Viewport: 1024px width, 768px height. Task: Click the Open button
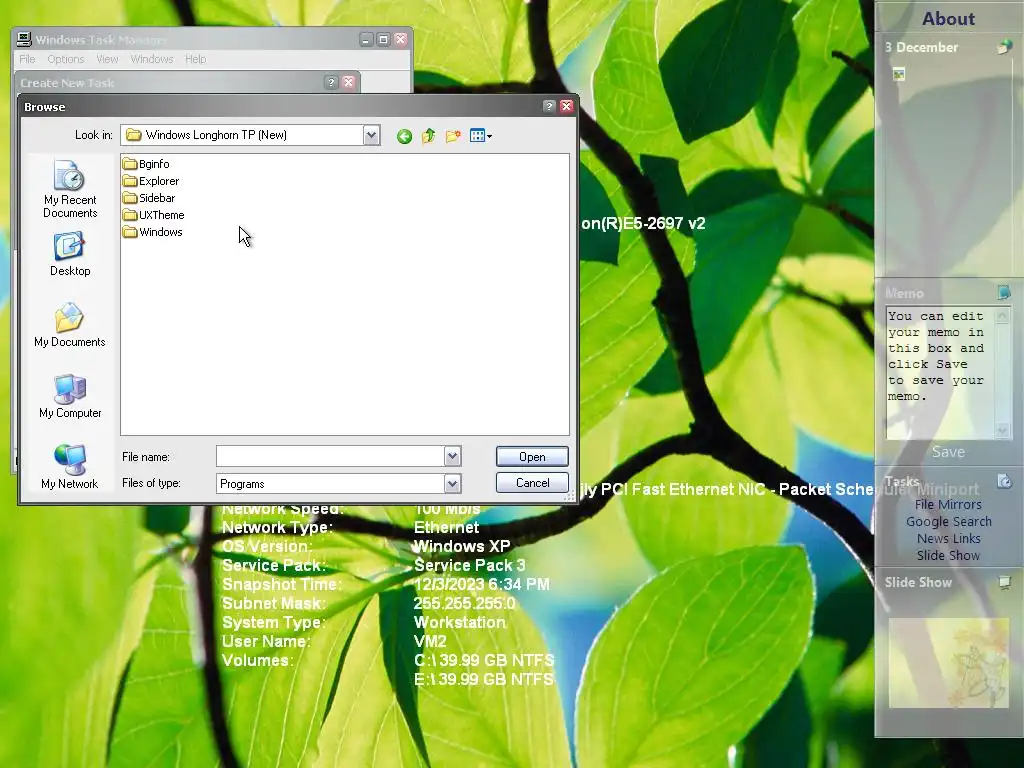532,456
